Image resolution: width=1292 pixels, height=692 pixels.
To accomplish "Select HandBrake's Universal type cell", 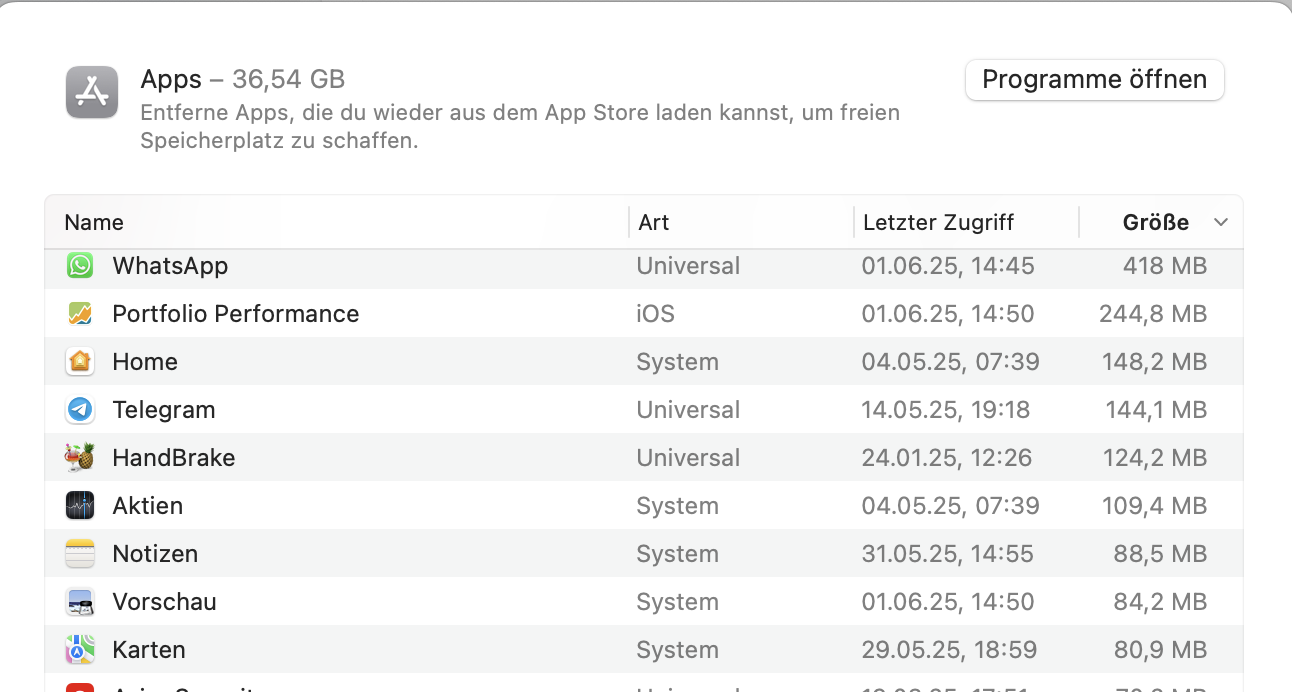I will [x=688, y=458].
